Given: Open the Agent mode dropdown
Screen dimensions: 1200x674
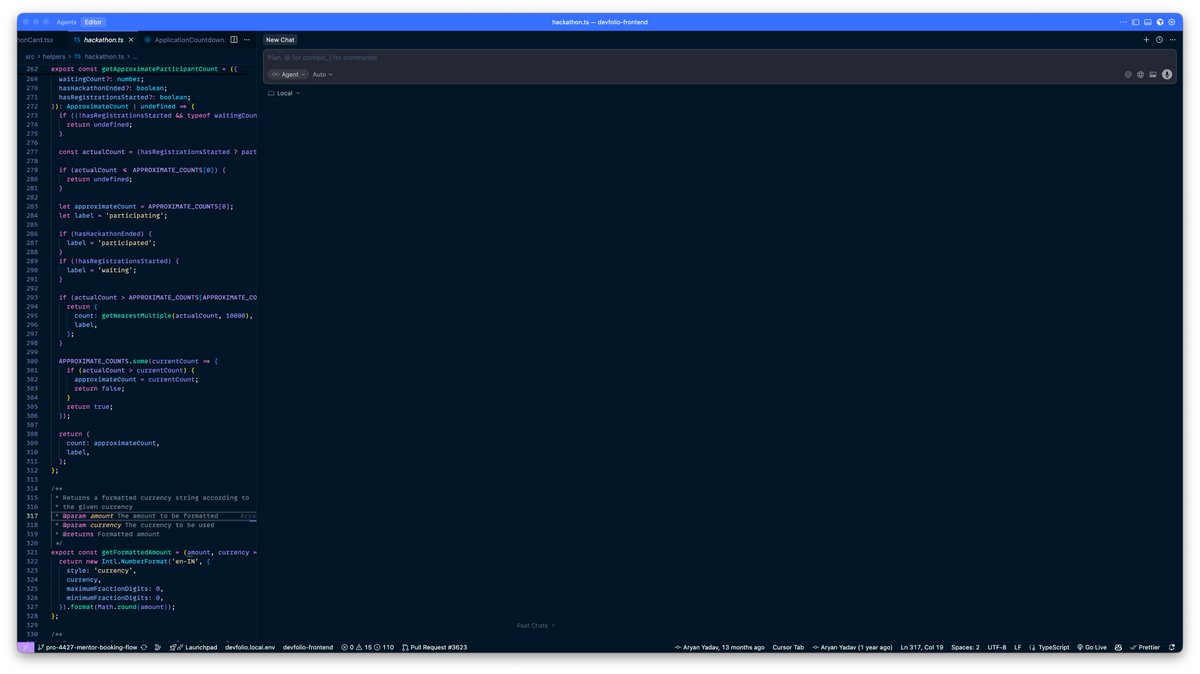Looking at the screenshot, I should pyautogui.click(x=287, y=75).
